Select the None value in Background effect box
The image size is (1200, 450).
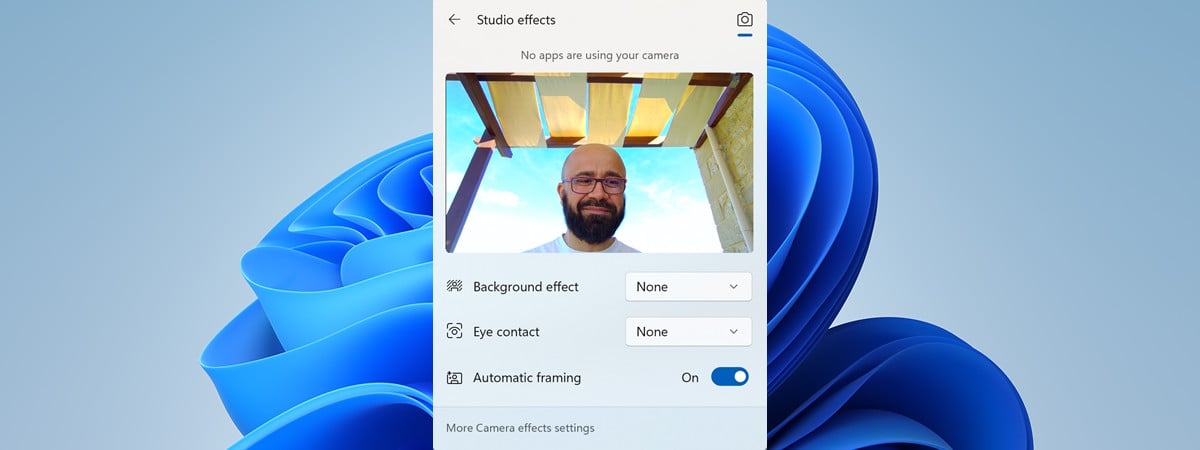[652, 287]
